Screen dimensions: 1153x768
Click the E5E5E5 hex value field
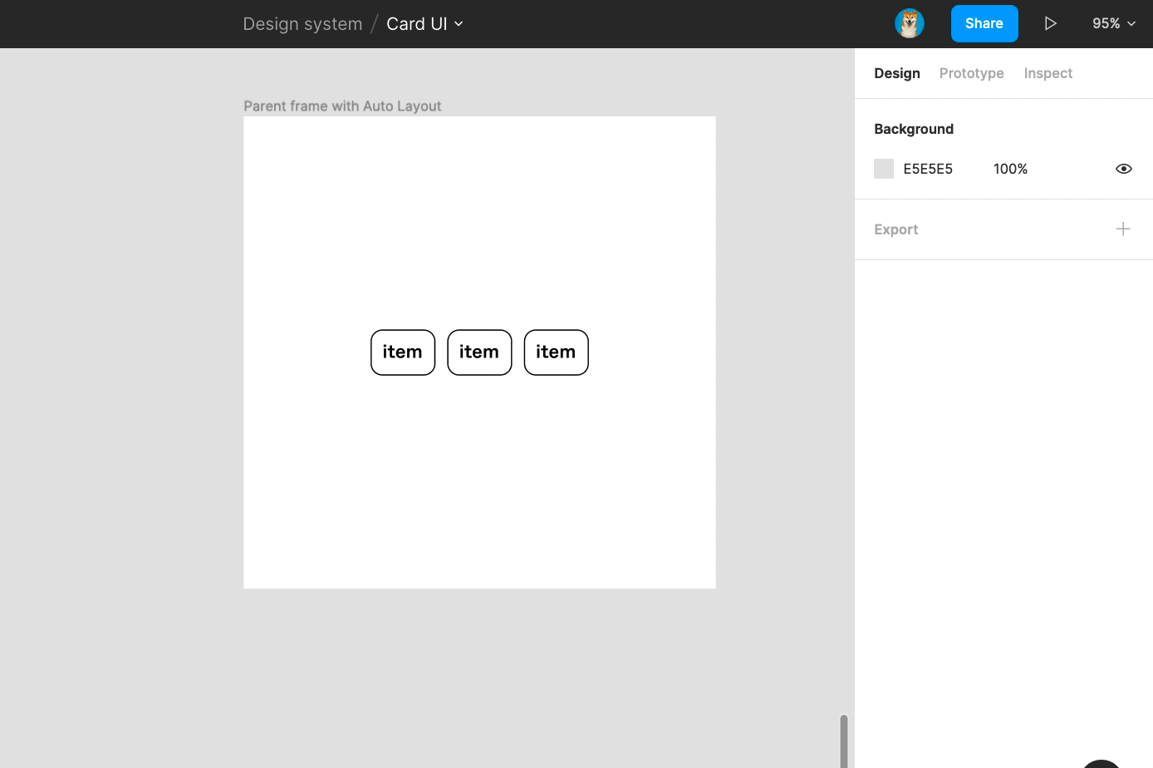pyautogui.click(x=927, y=169)
